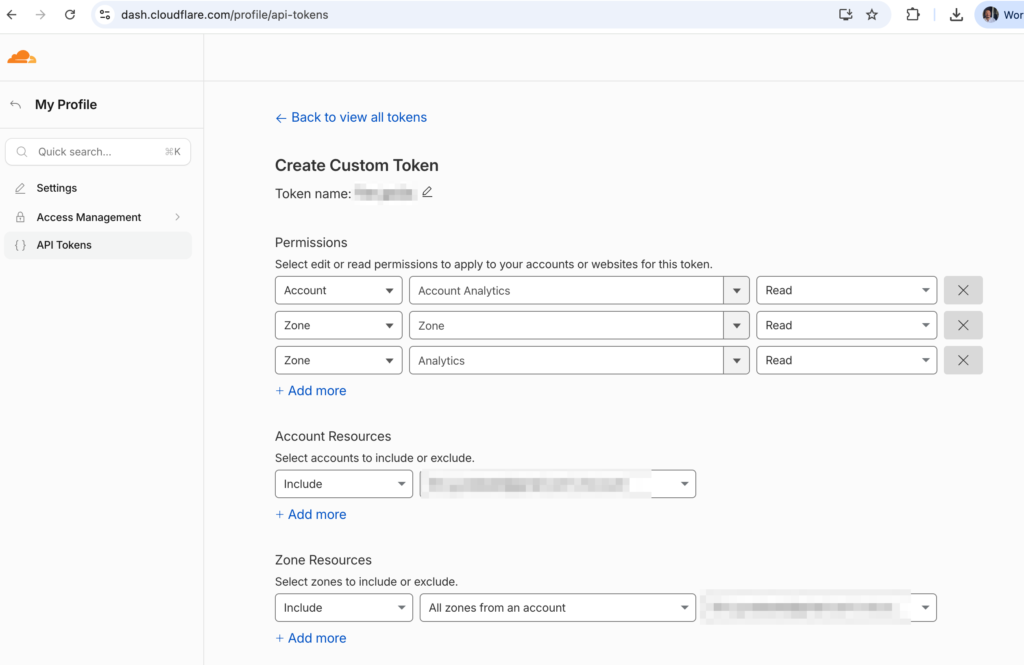Click Add more under Permissions
1024x665 pixels.
tap(311, 391)
